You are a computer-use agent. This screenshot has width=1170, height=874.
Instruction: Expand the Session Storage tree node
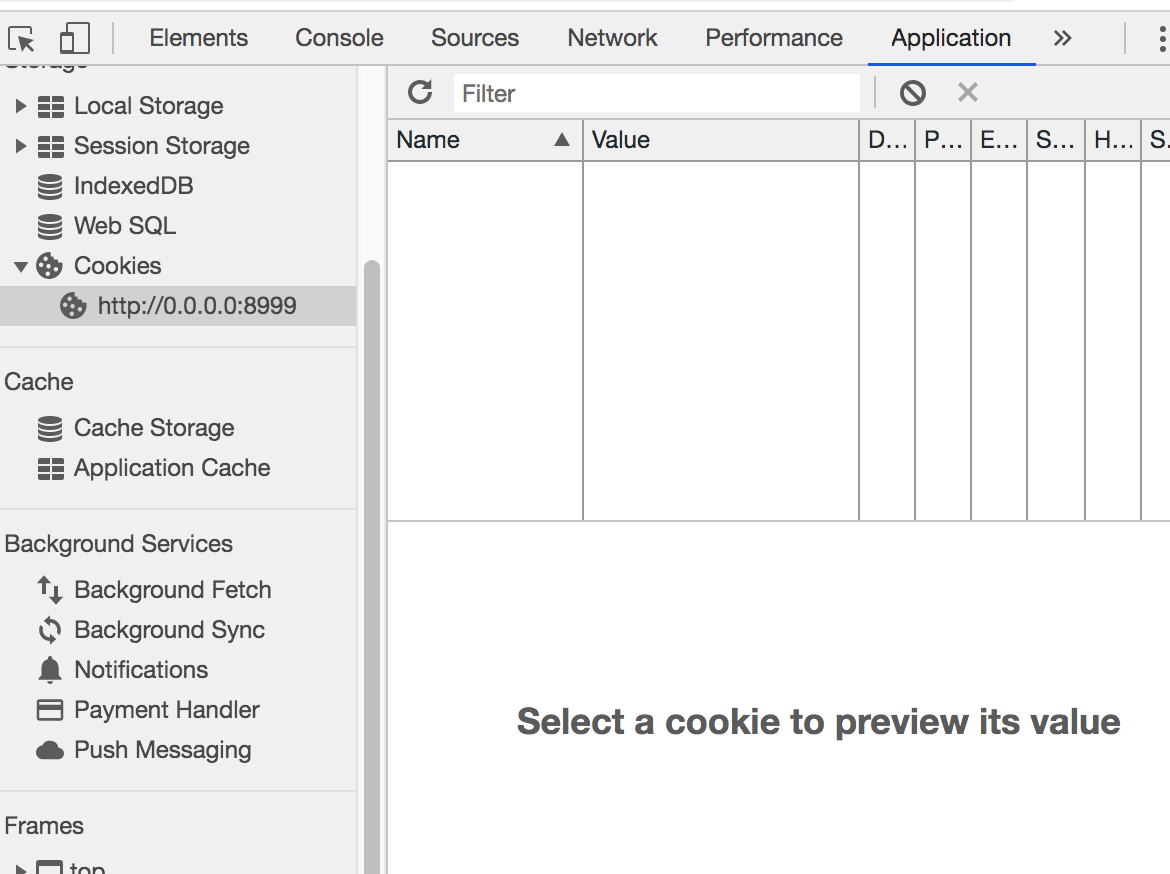(x=21, y=146)
